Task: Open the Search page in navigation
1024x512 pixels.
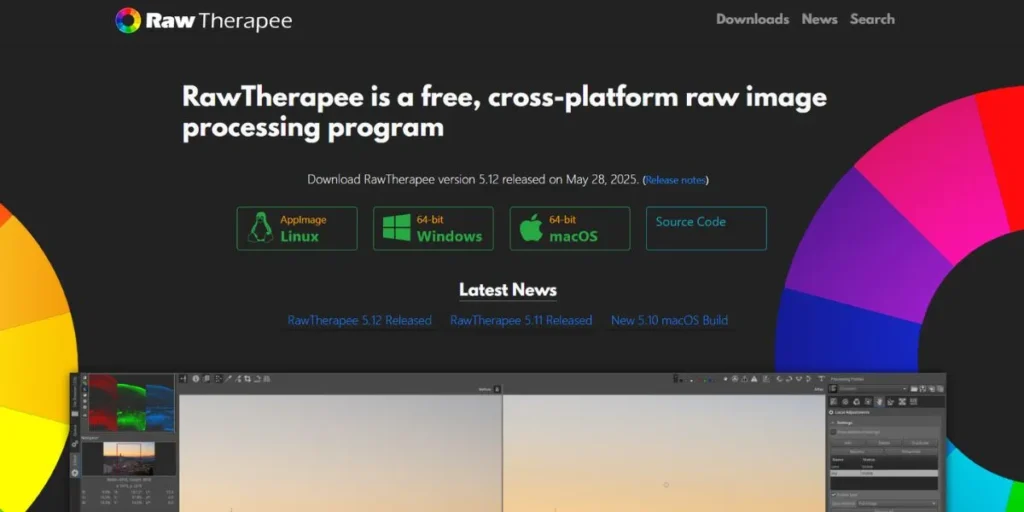Action: pyautogui.click(x=872, y=19)
